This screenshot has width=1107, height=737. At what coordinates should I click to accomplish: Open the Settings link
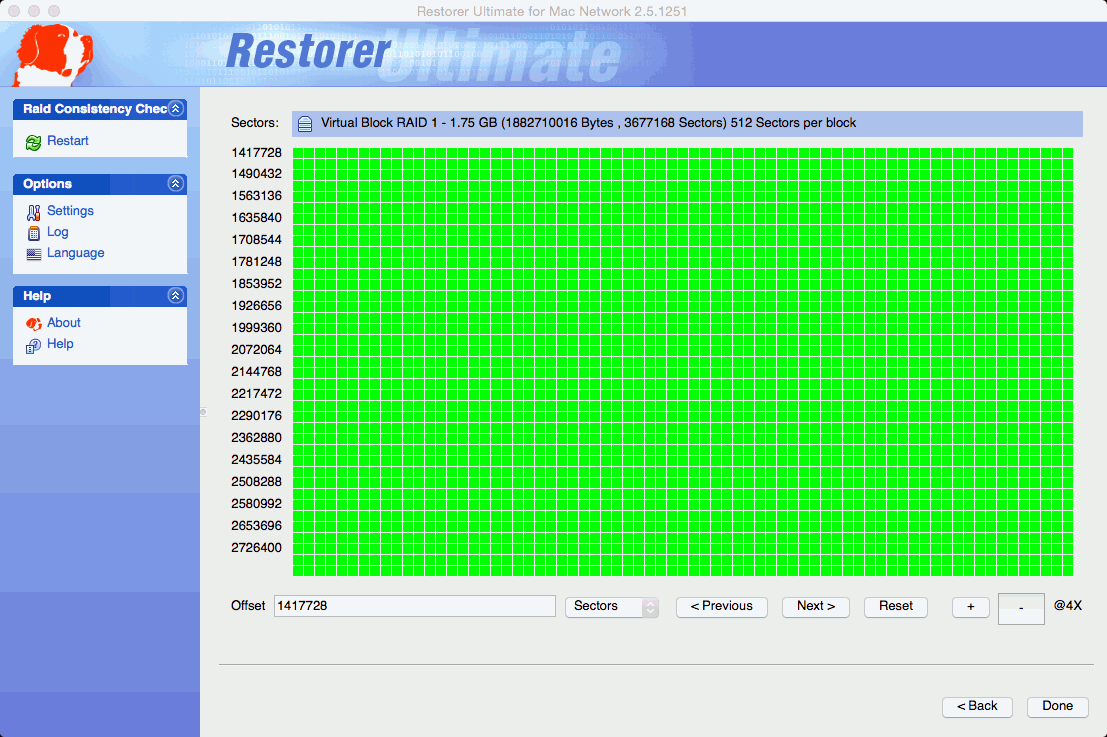click(70, 211)
